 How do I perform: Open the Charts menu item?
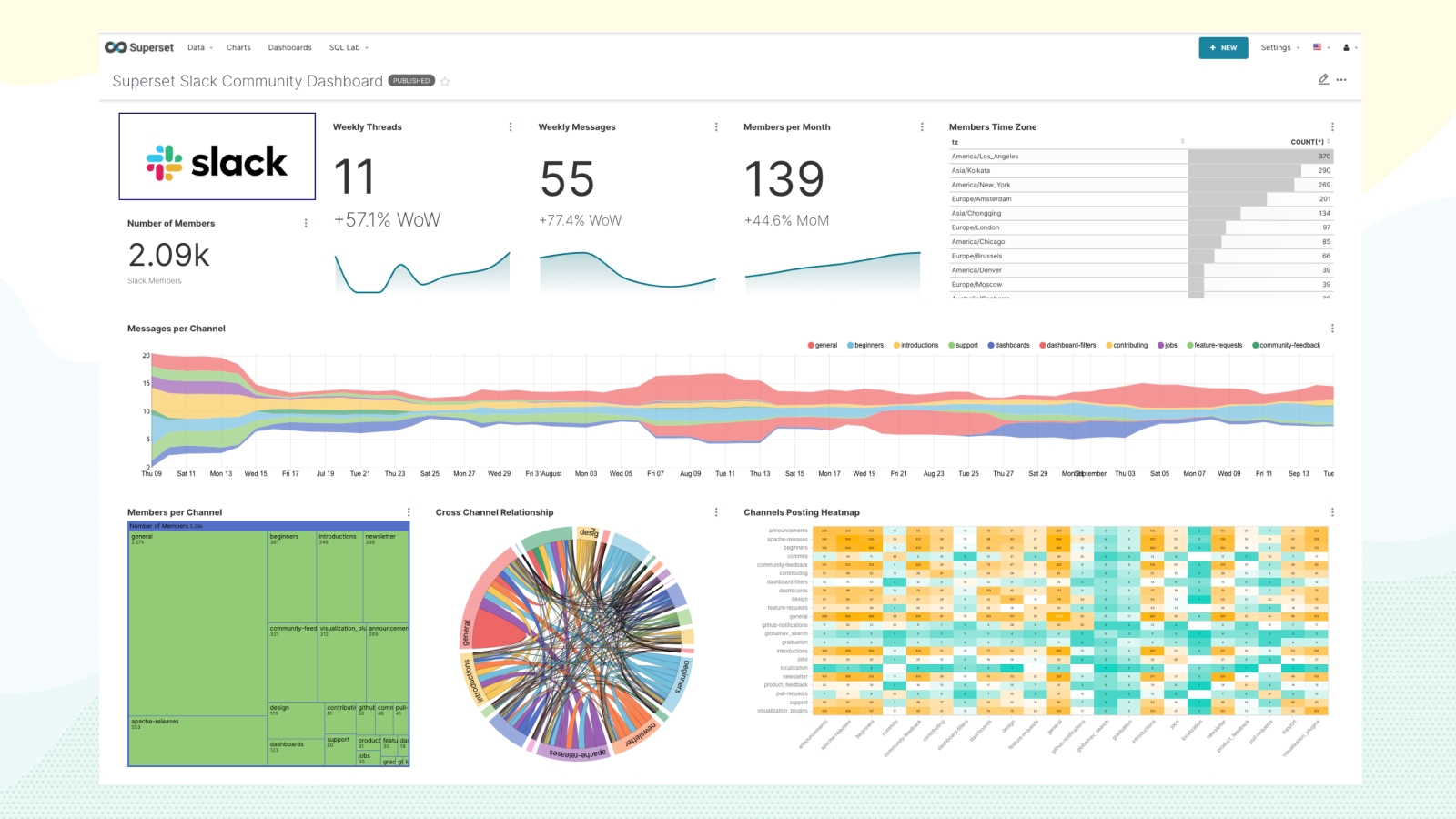coord(238,47)
